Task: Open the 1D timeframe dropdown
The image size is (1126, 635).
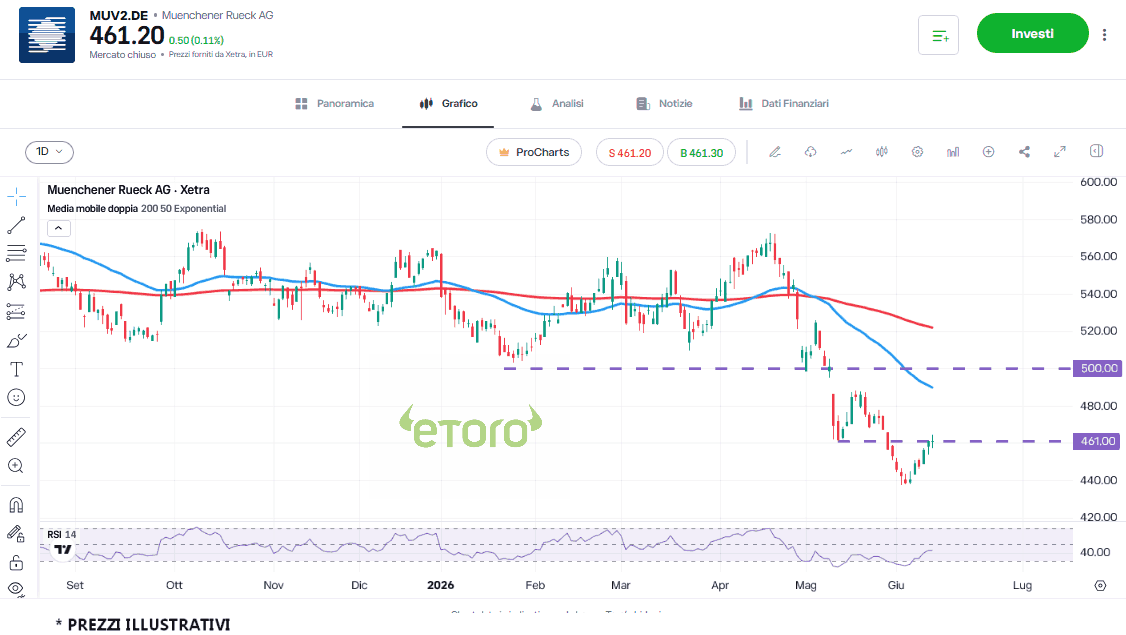Action: point(50,152)
